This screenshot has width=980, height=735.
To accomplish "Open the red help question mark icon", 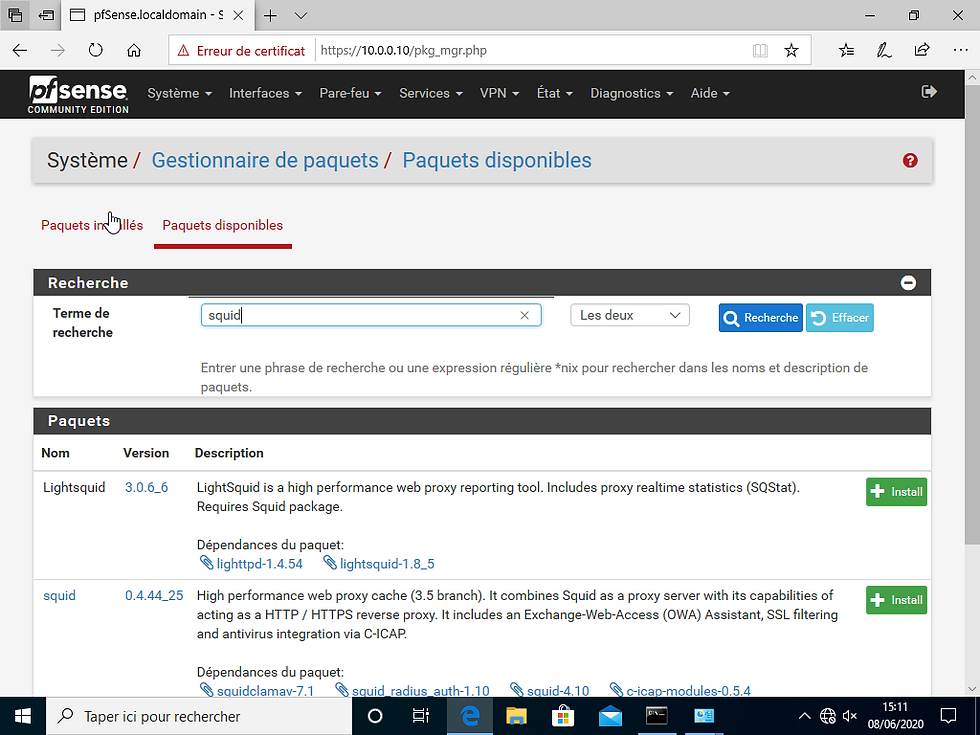I will point(910,161).
